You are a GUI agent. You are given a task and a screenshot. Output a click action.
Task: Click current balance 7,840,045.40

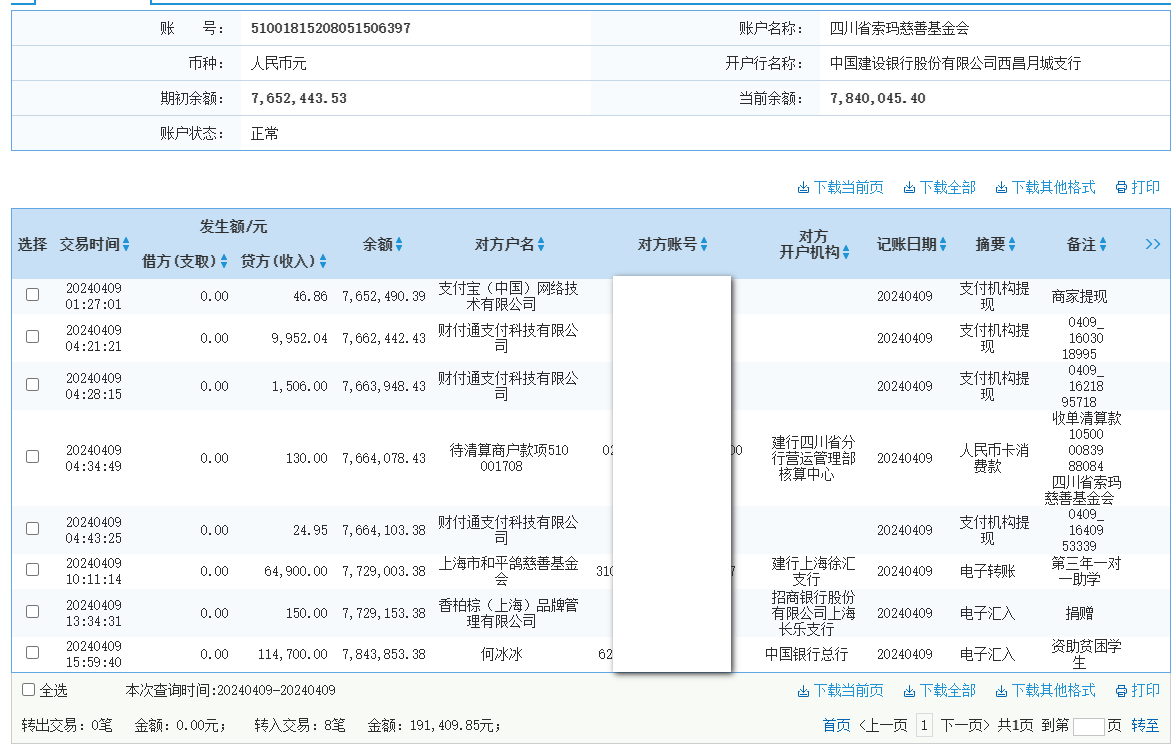pos(878,98)
